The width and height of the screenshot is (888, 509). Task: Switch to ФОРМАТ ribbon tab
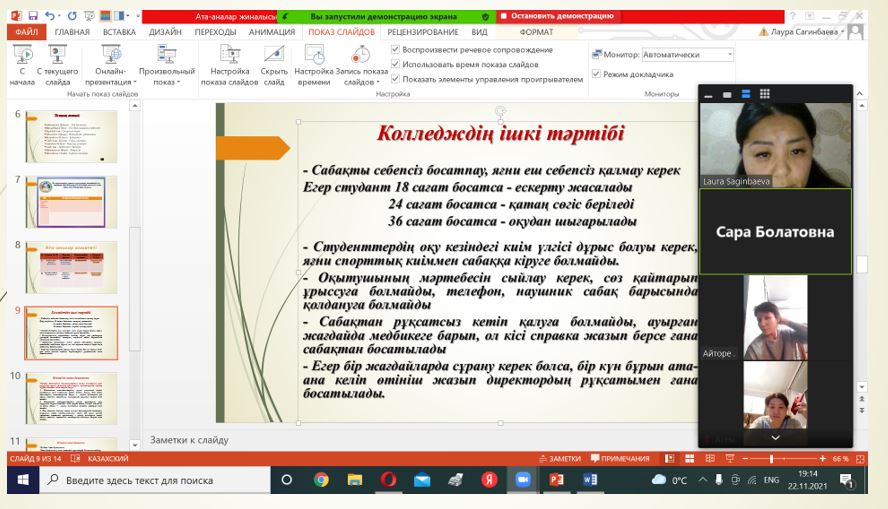pos(536,32)
